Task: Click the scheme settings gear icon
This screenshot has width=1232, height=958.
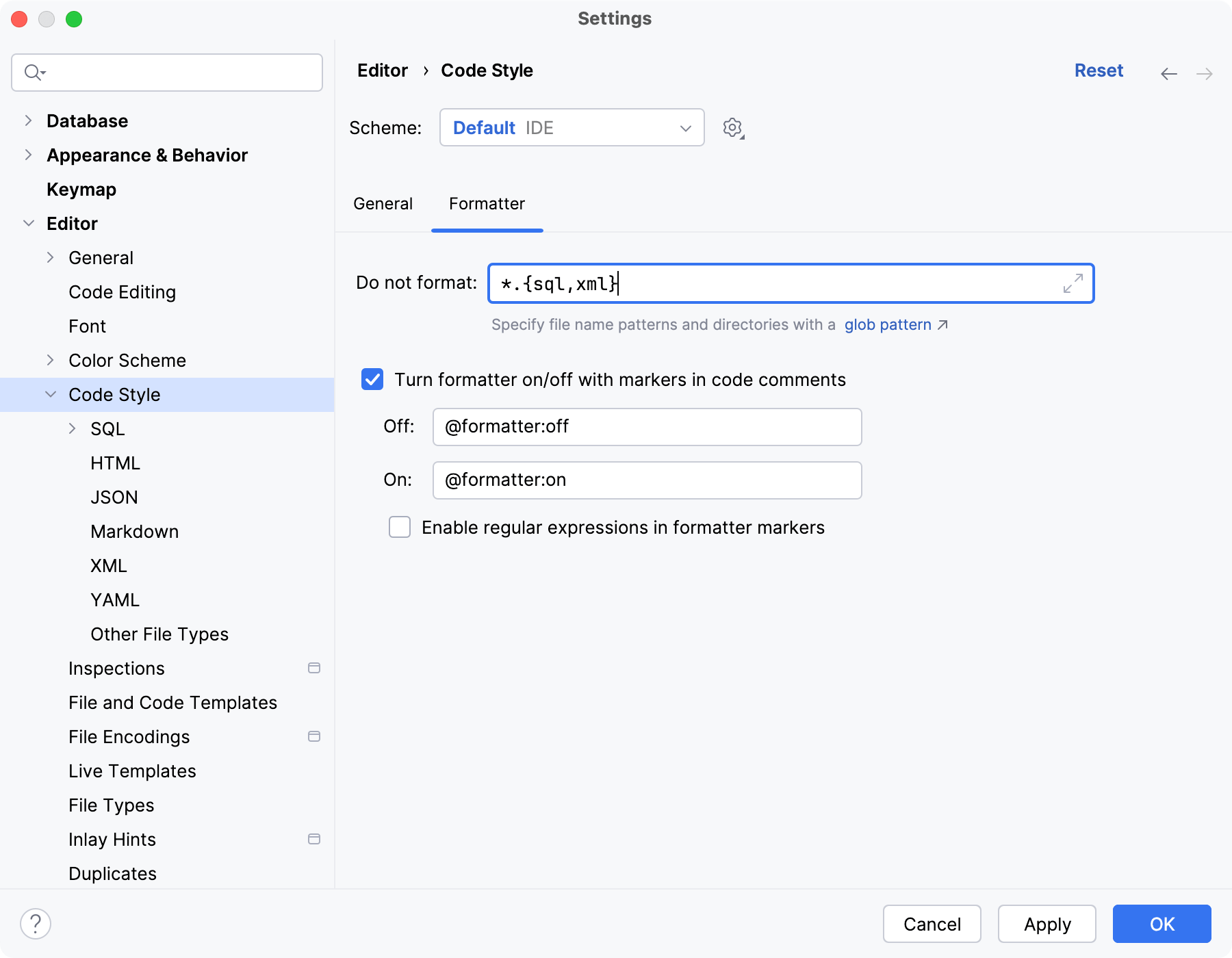Action: coord(732,128)
